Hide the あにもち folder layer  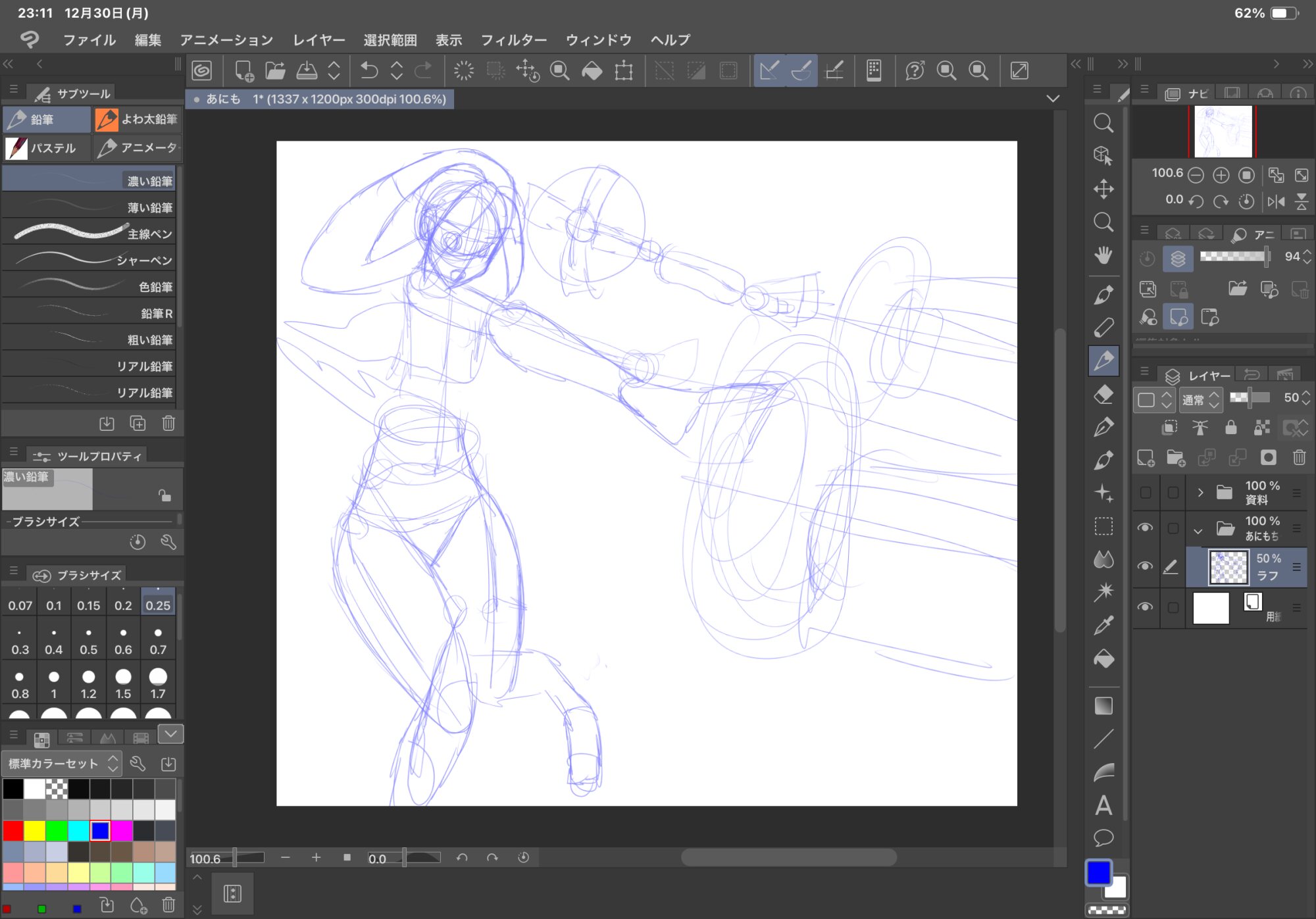pos(1145,528)
